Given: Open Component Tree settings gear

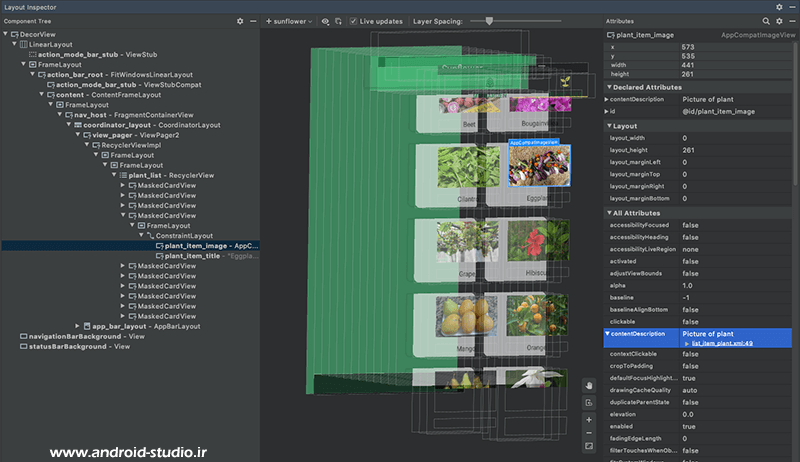Looking at the screenshot, I should (240, 20).
